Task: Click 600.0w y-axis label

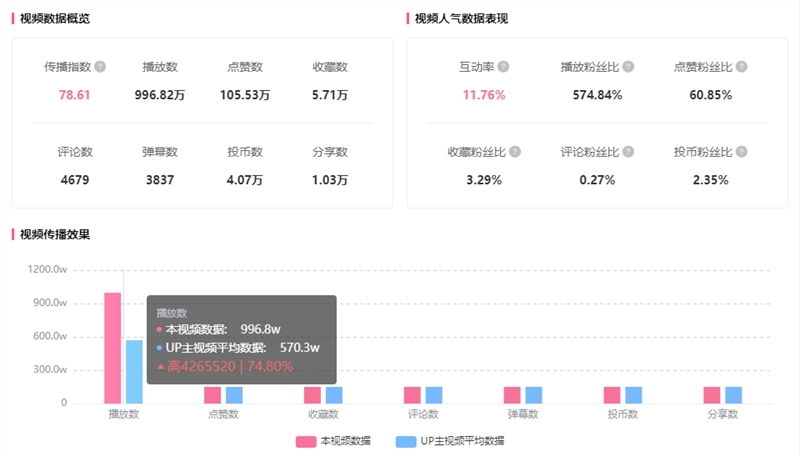Action: [x=50, y=336]
